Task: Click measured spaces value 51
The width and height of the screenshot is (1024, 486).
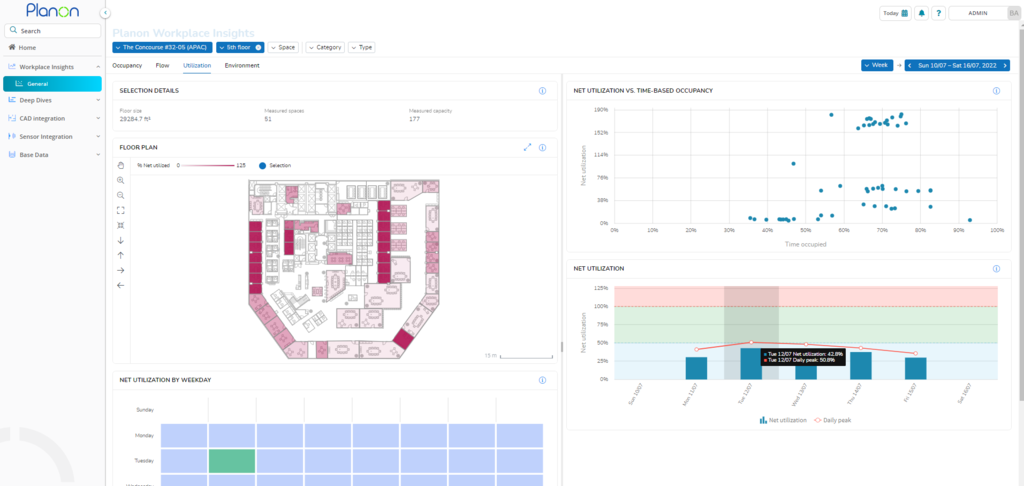Action: [268, 120]
